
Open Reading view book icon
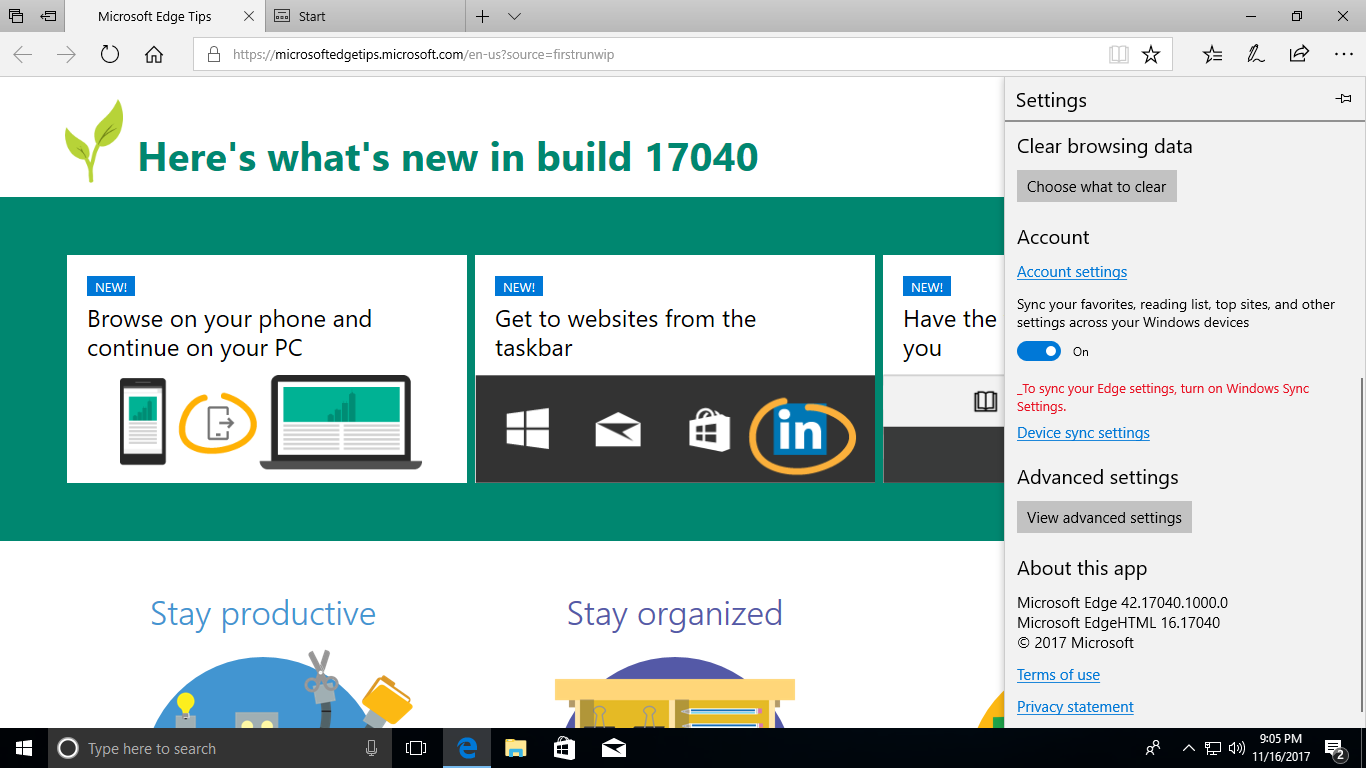(x=1119, y=55)
